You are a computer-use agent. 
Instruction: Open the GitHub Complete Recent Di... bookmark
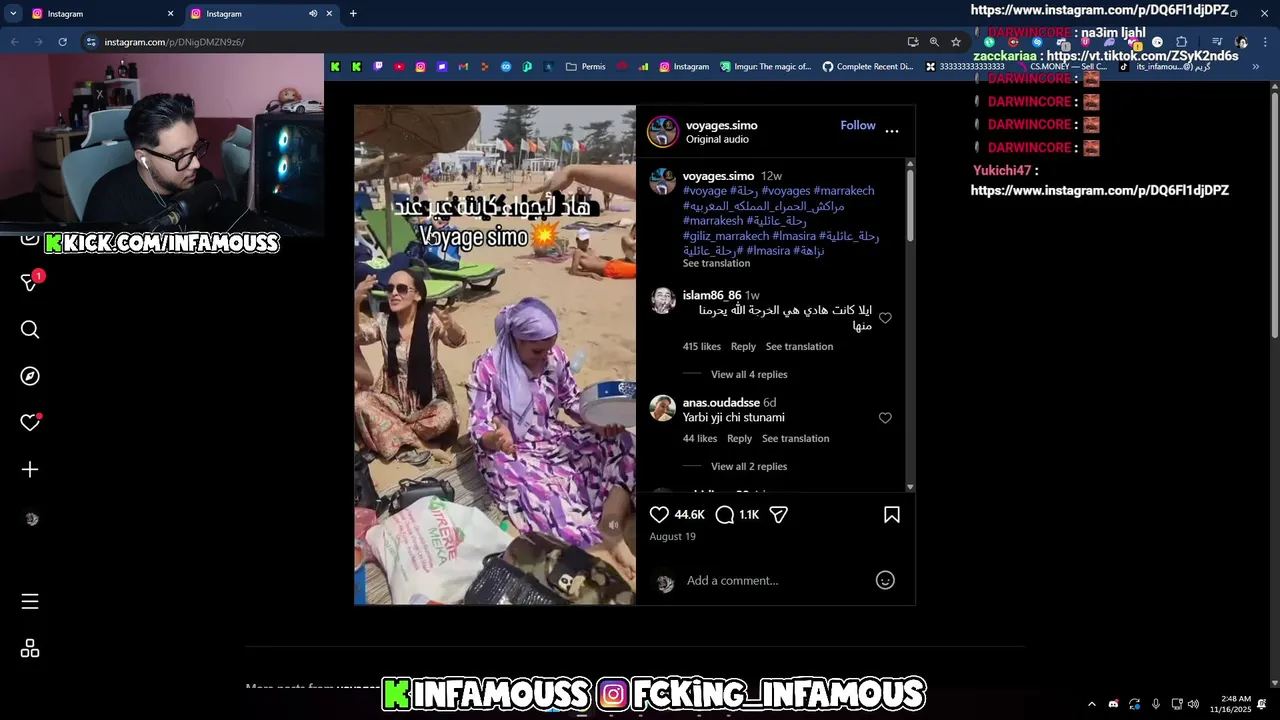(x=867, y=67)
